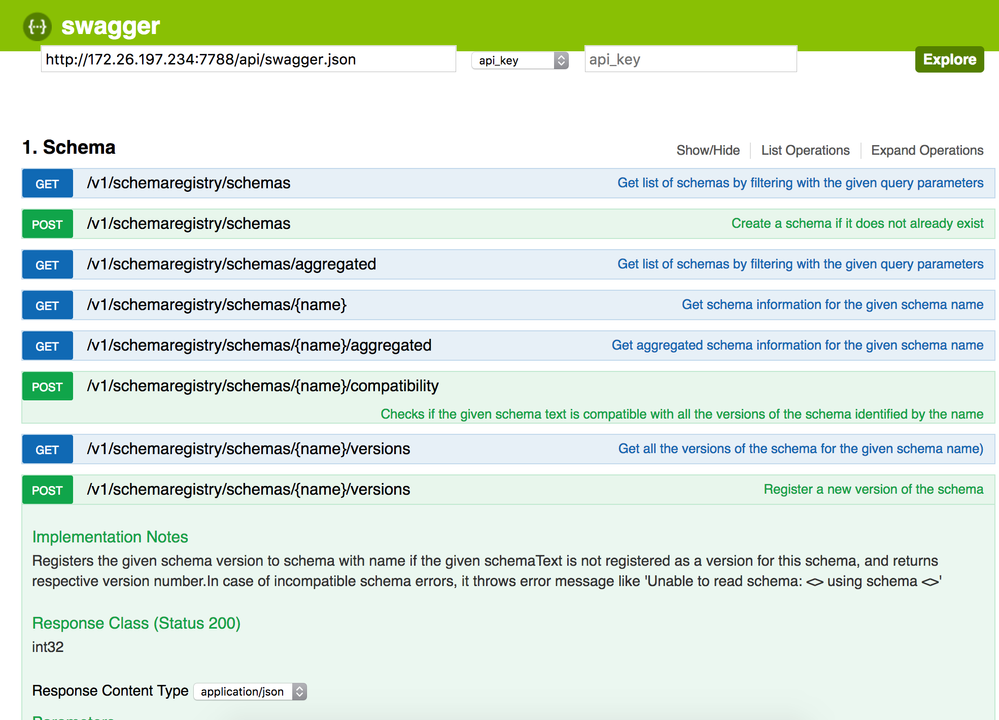Toggle Show/Hide for the Schema section
This screenshot has height=720, width=999.
point(708,150)
